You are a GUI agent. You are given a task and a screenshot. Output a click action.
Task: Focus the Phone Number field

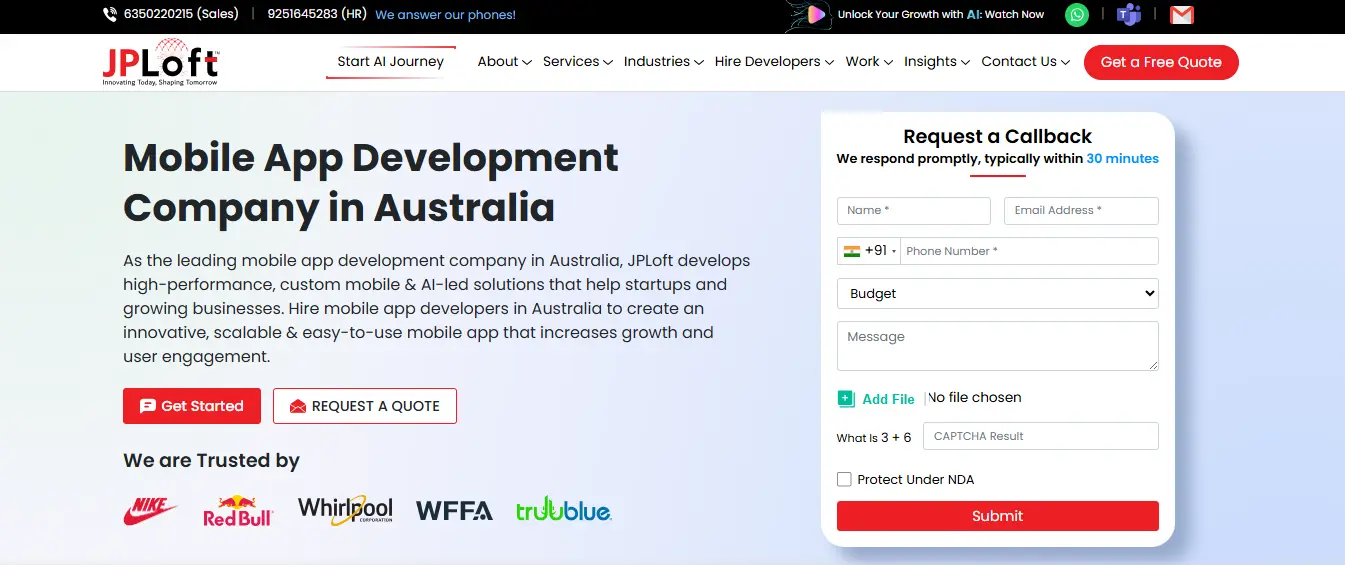tap(1029, 251)
